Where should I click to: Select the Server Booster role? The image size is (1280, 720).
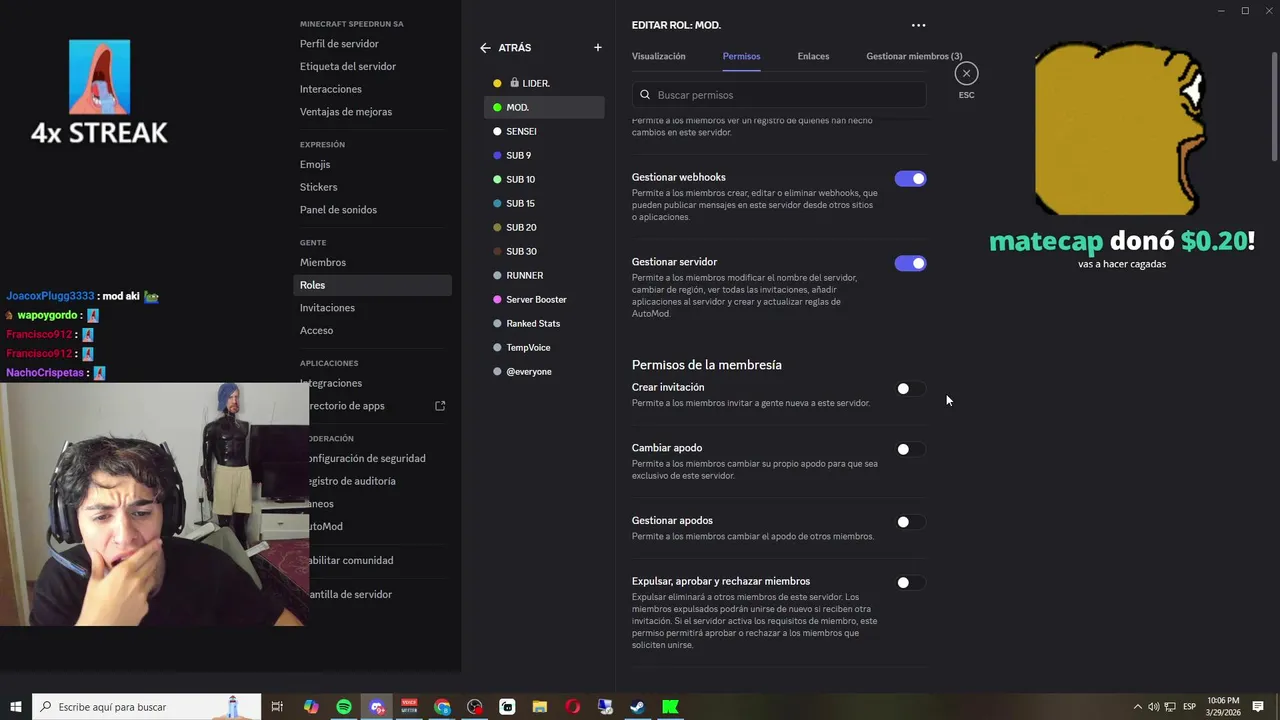pos(544,299)
